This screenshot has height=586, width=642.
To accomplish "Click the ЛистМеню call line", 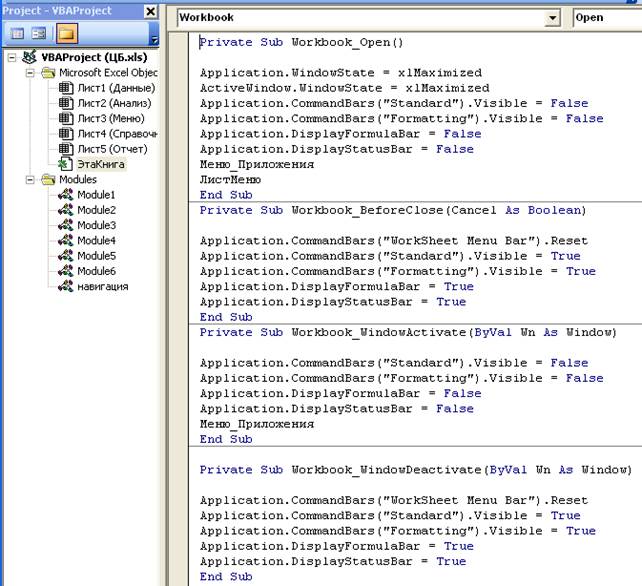I will coord(230,180).
